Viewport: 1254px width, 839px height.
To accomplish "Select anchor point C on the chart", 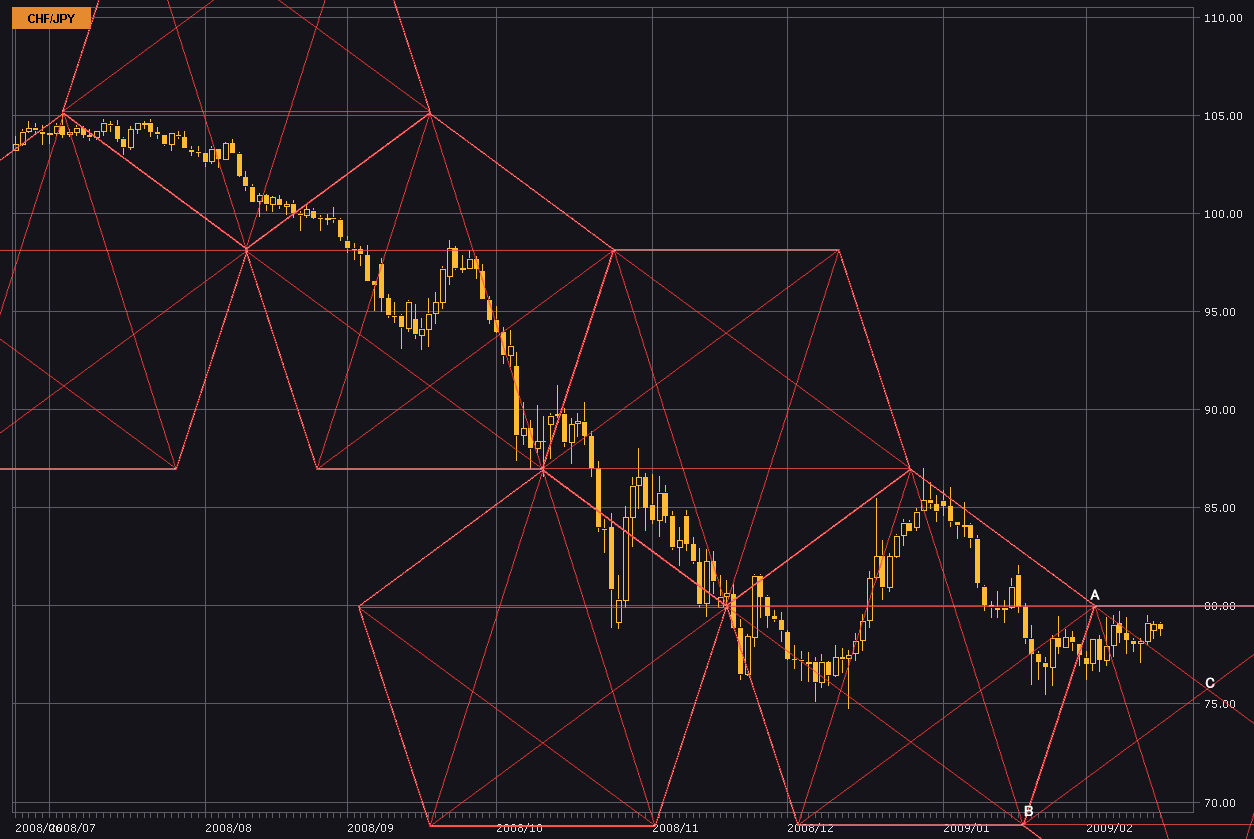I will [x=1210, y=683].
